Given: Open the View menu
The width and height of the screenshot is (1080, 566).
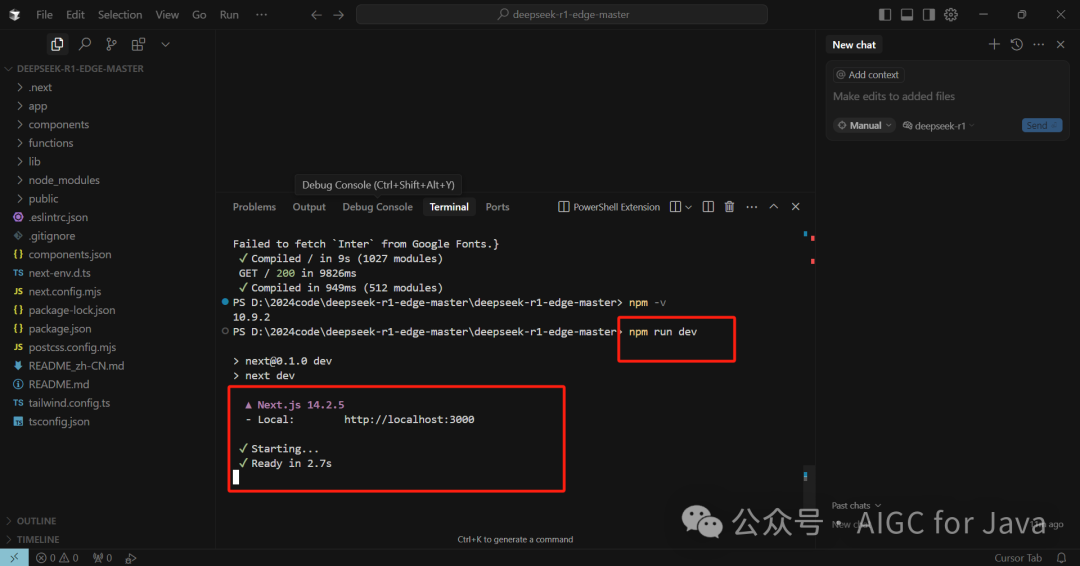Looking at the screenshot, I should pyautogui.click(x=167, y=14).
